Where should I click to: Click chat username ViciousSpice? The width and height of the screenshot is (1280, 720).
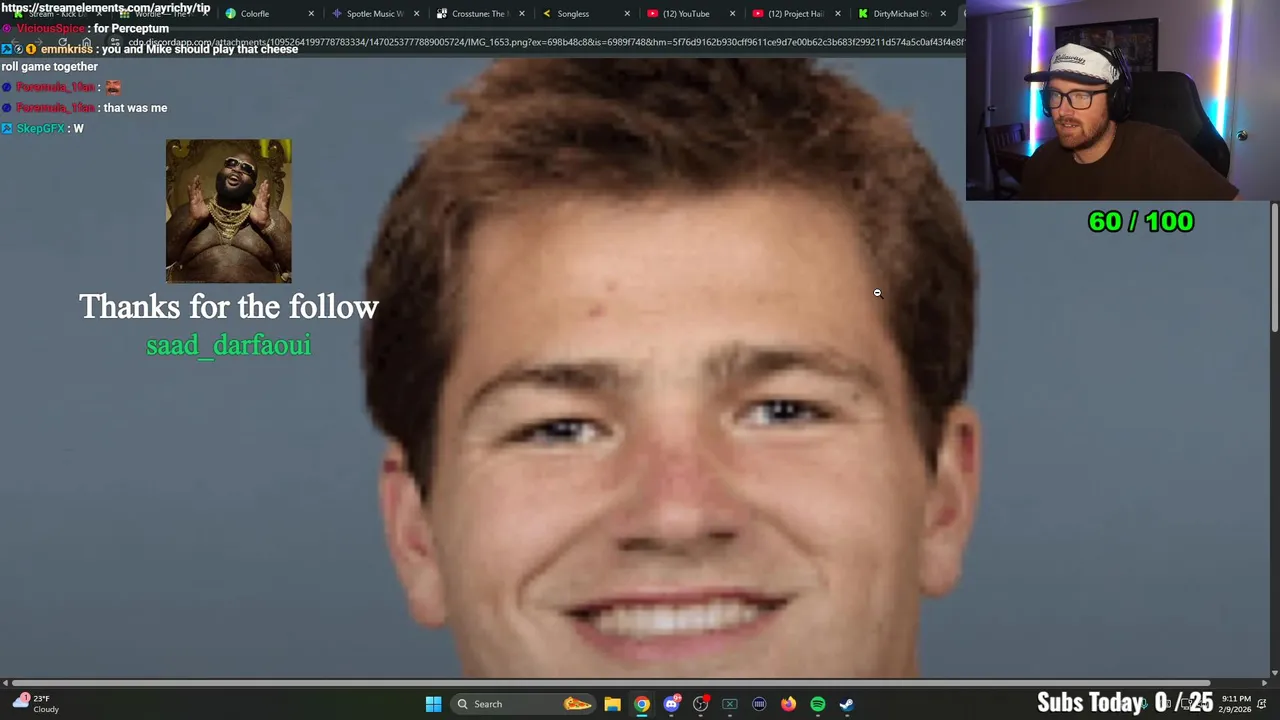pyautogui.click(x=50, y=29)
